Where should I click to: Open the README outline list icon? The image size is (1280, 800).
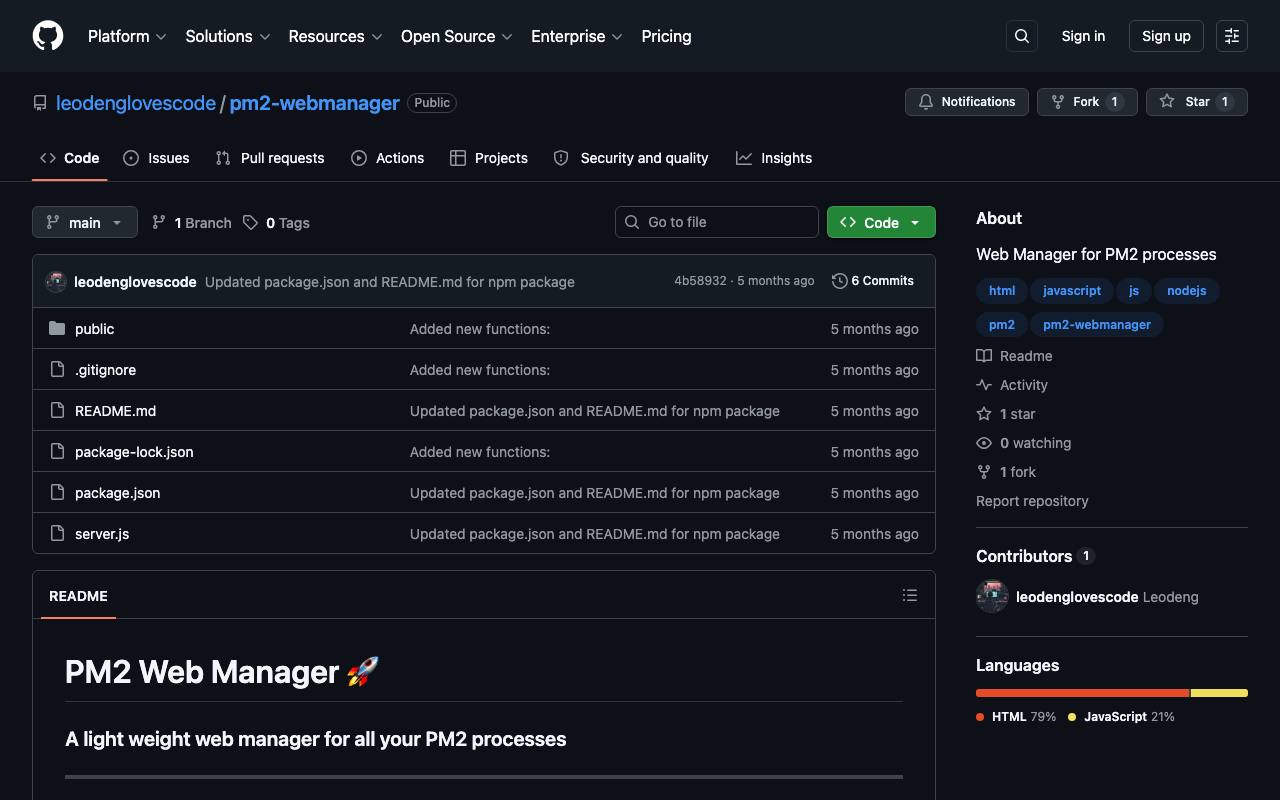pos(910,595)
